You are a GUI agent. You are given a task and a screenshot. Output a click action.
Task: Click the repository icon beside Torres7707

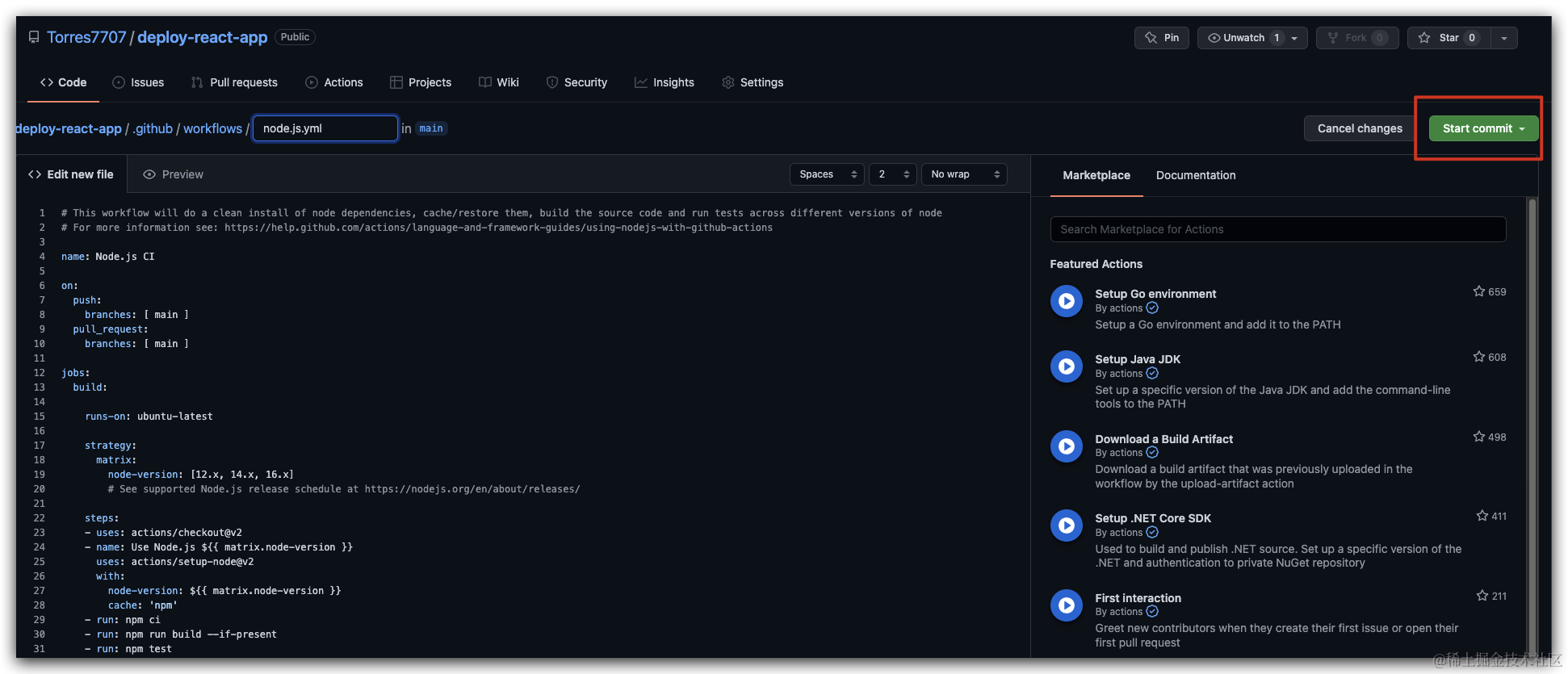[34, 37]
